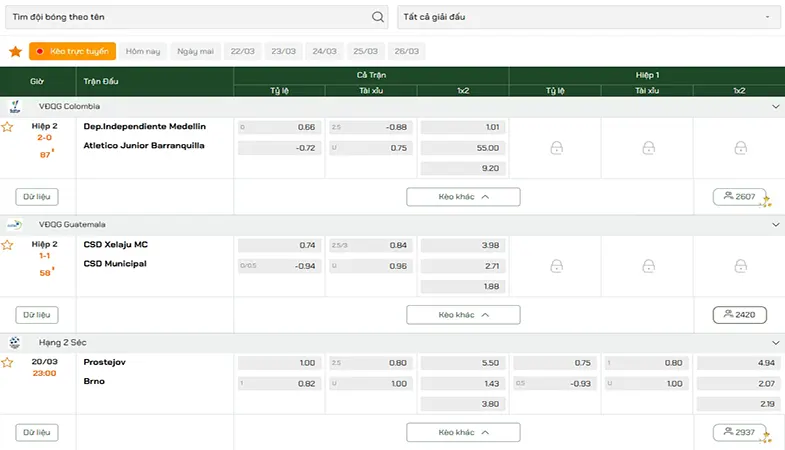785x450 pixels.
Task: Collapse the VĐQG Colombia section
Action: point(775,107)
